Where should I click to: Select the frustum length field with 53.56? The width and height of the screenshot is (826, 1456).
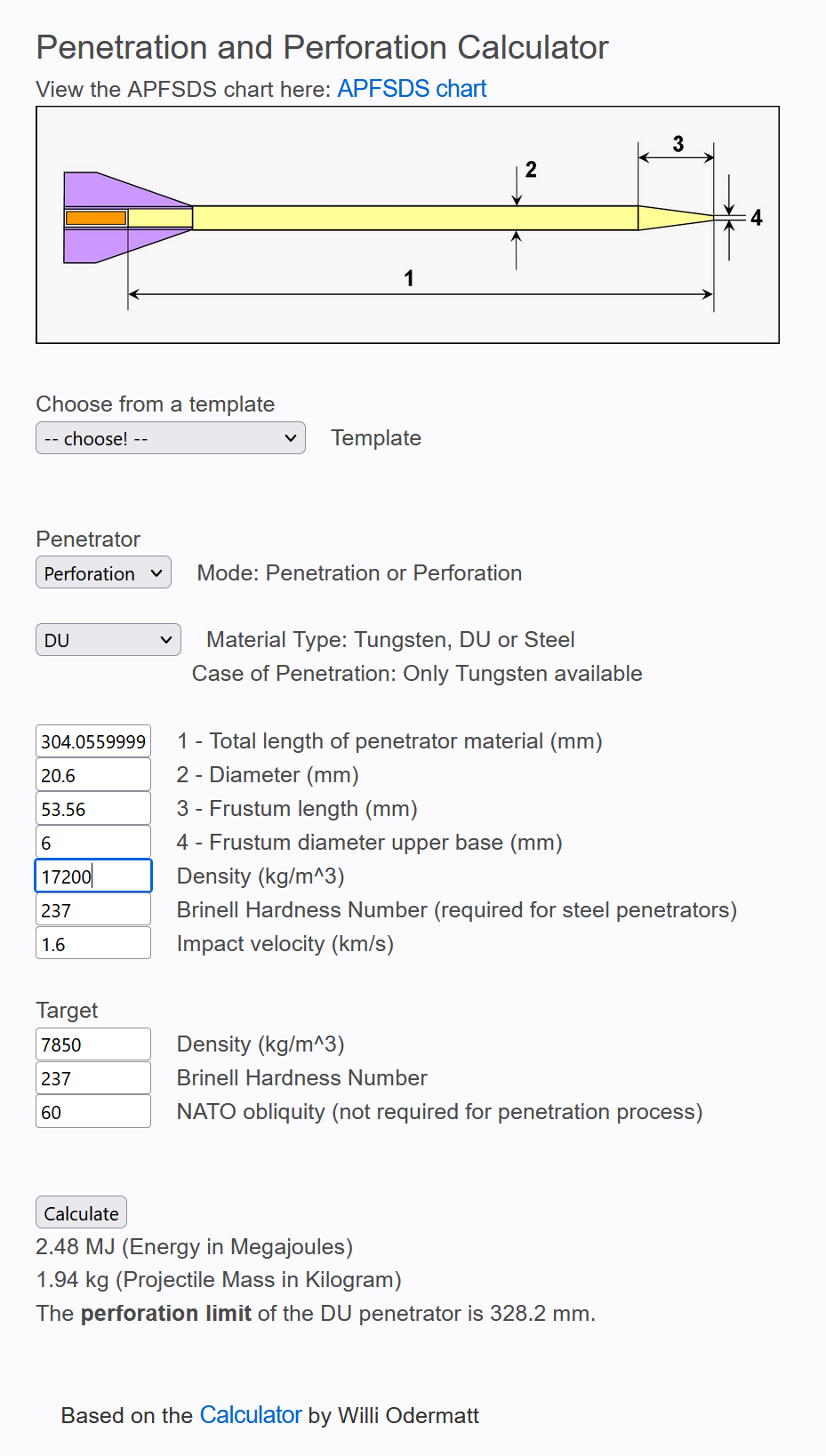tap(93, 809)
